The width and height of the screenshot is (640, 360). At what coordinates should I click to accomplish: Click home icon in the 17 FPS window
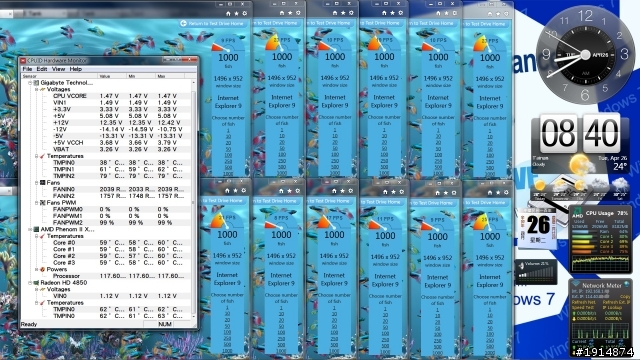coord(334,191)
